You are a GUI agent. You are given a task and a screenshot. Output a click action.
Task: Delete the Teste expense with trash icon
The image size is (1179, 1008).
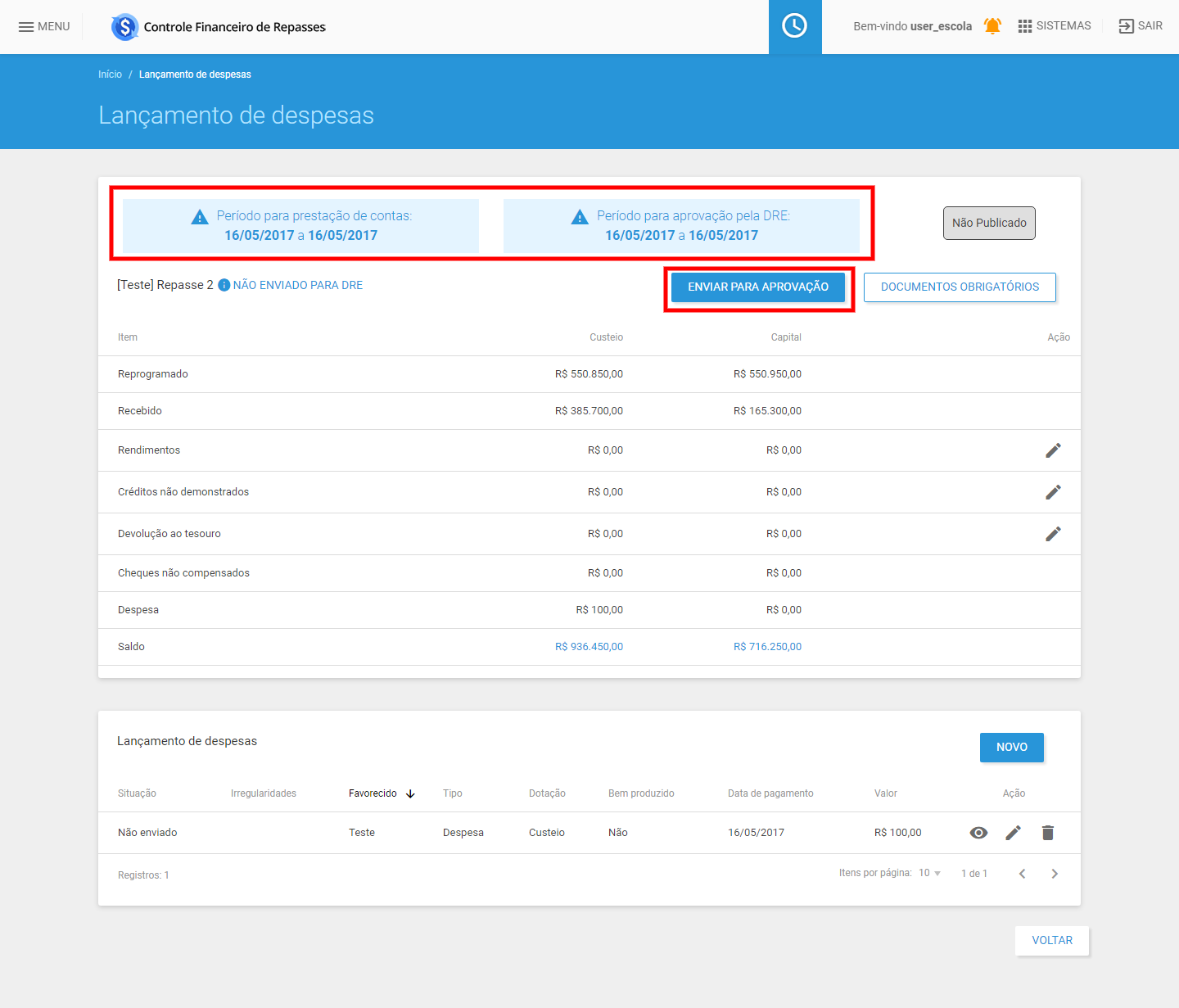(1047, 833)
